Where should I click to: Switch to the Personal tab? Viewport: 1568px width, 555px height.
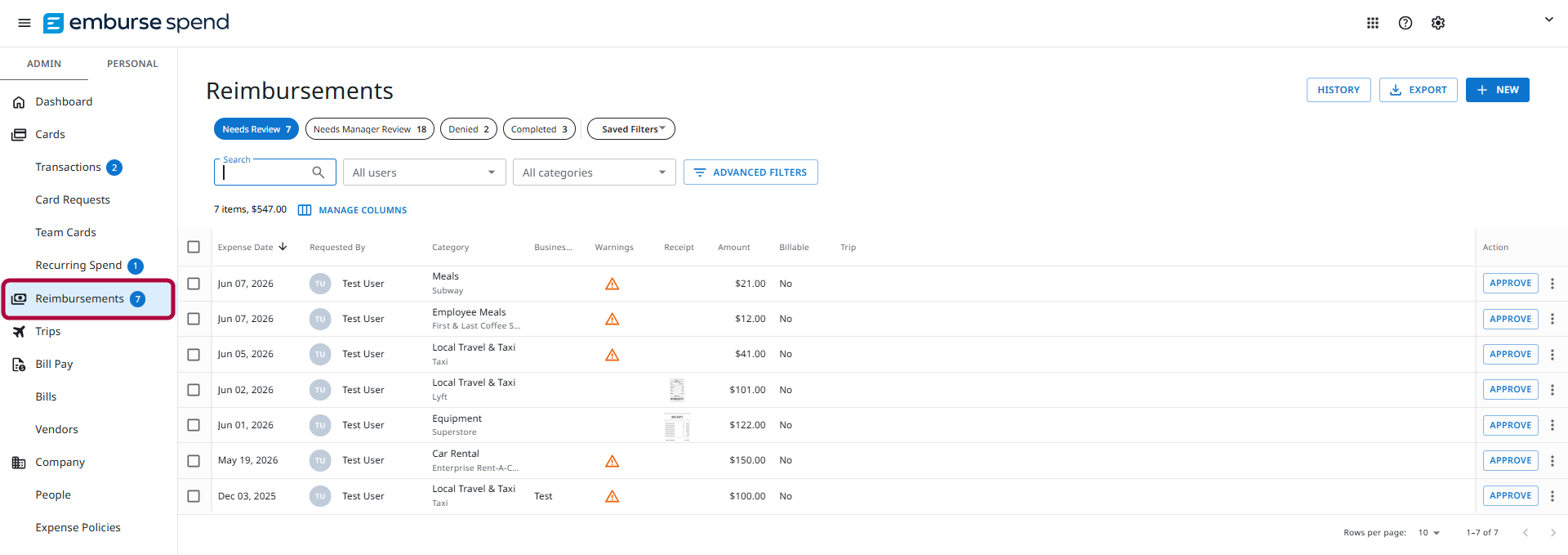click(132, 64)
